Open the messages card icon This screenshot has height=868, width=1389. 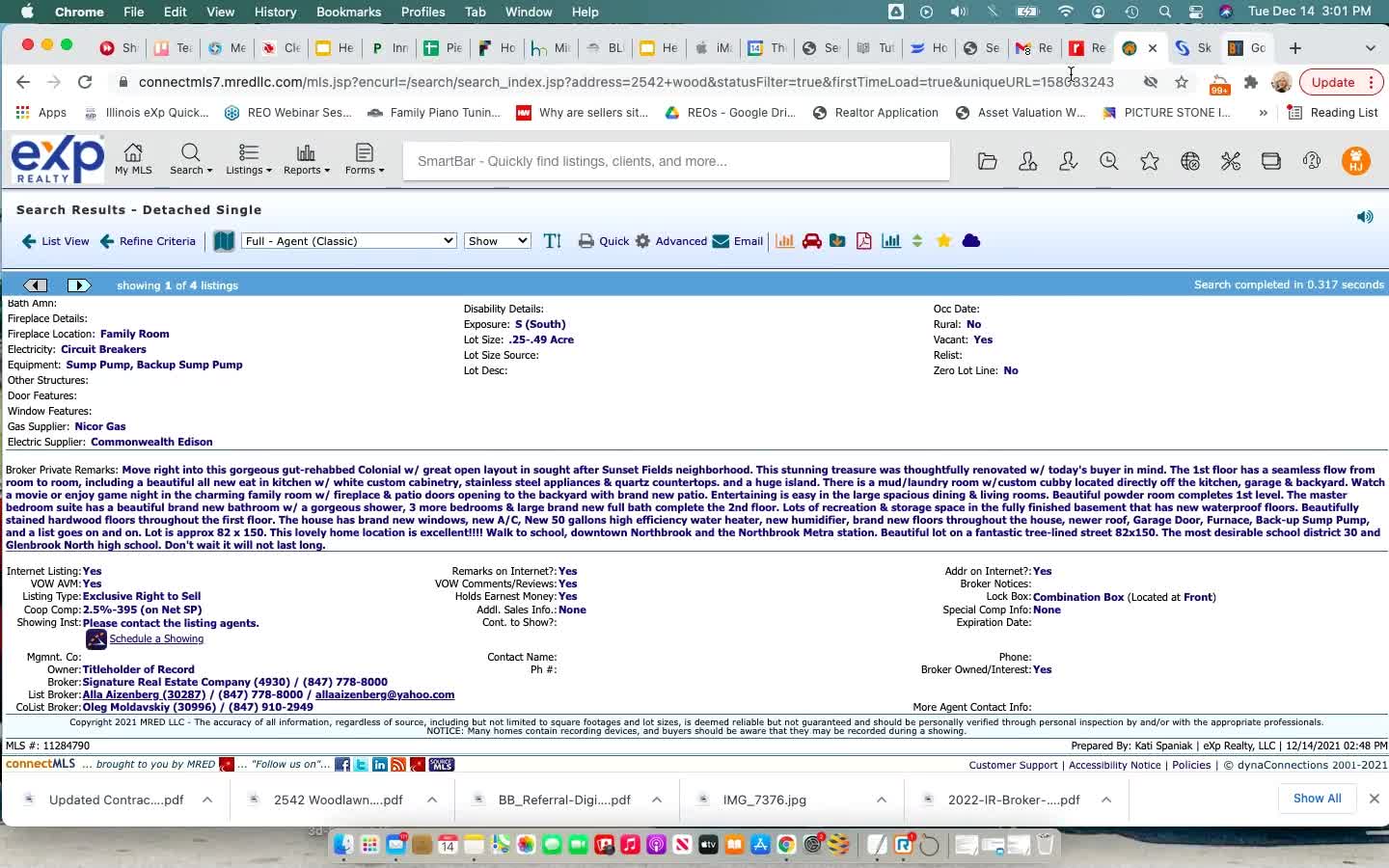point(1271,162)
